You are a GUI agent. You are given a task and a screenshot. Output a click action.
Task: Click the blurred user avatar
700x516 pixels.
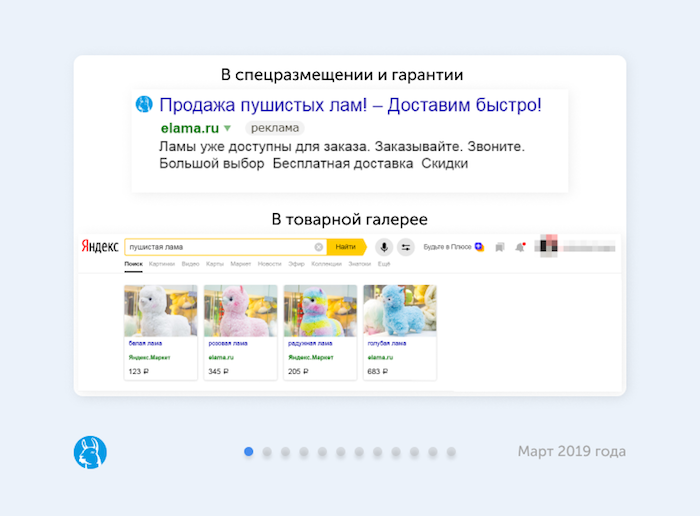click(x=549, y=244)
